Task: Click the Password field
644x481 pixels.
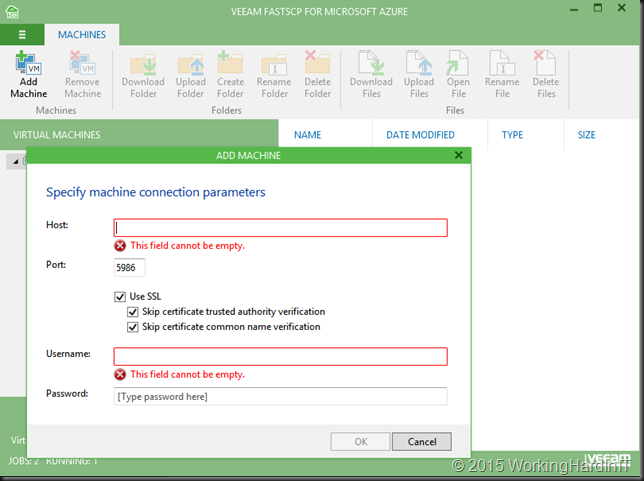Action: [x=281, y=396]
